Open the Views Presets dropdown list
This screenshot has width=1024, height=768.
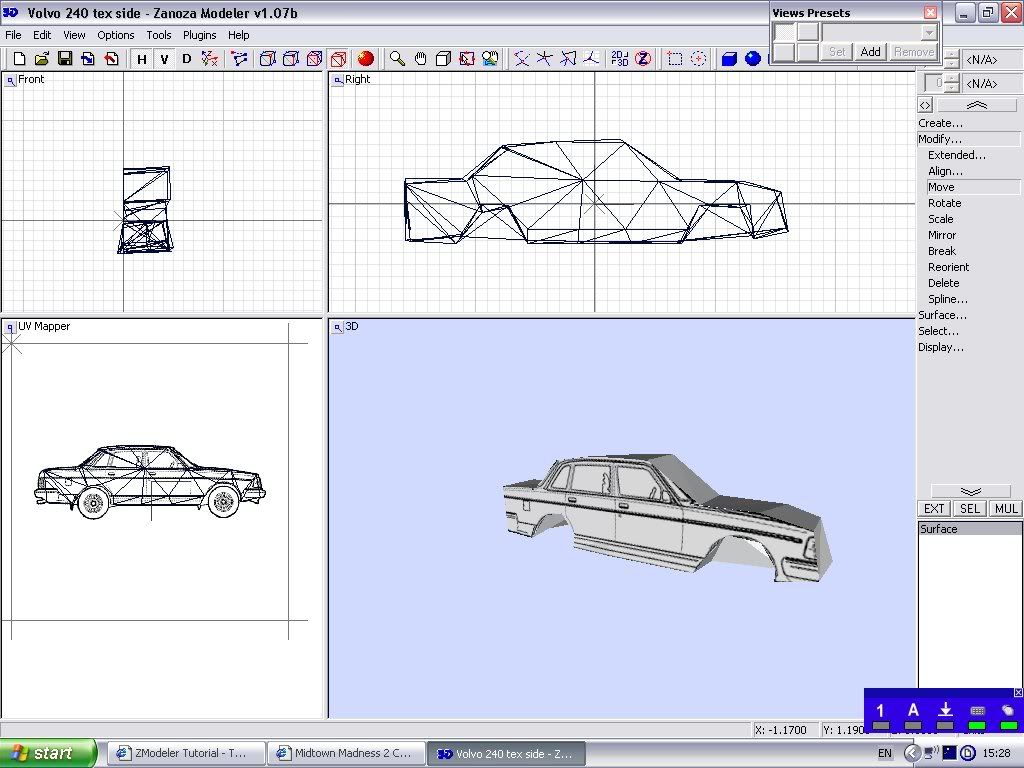click(929, 32)
